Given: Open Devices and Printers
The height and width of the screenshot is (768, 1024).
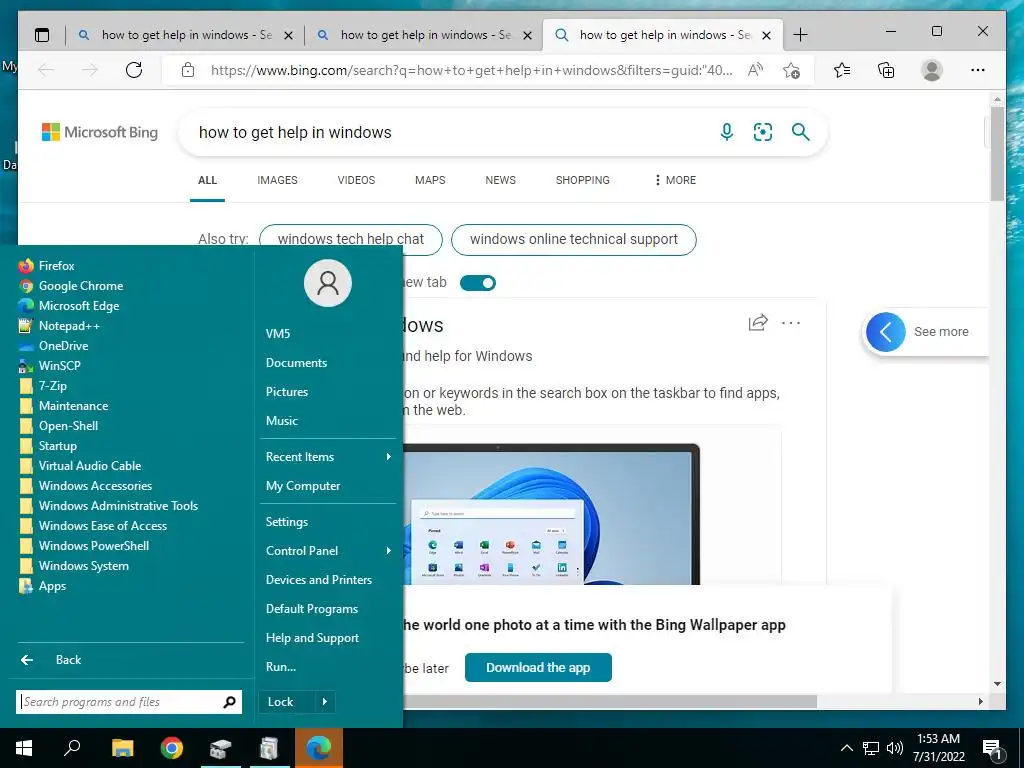Looking at the screenshot, I should point(319,580).
